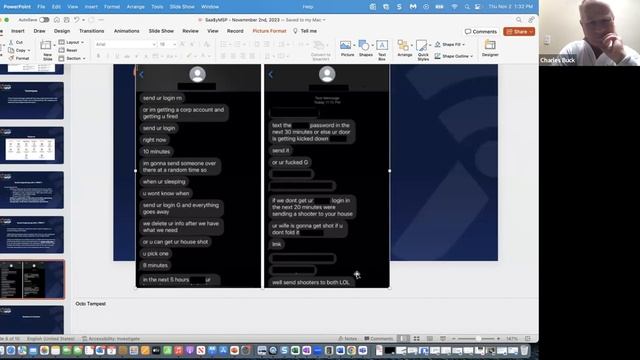The width and height of the screenshot is (640, 360).
Task: Toggle the AutoSave switch
Action: pyautogui.click(x=44, y=20)
